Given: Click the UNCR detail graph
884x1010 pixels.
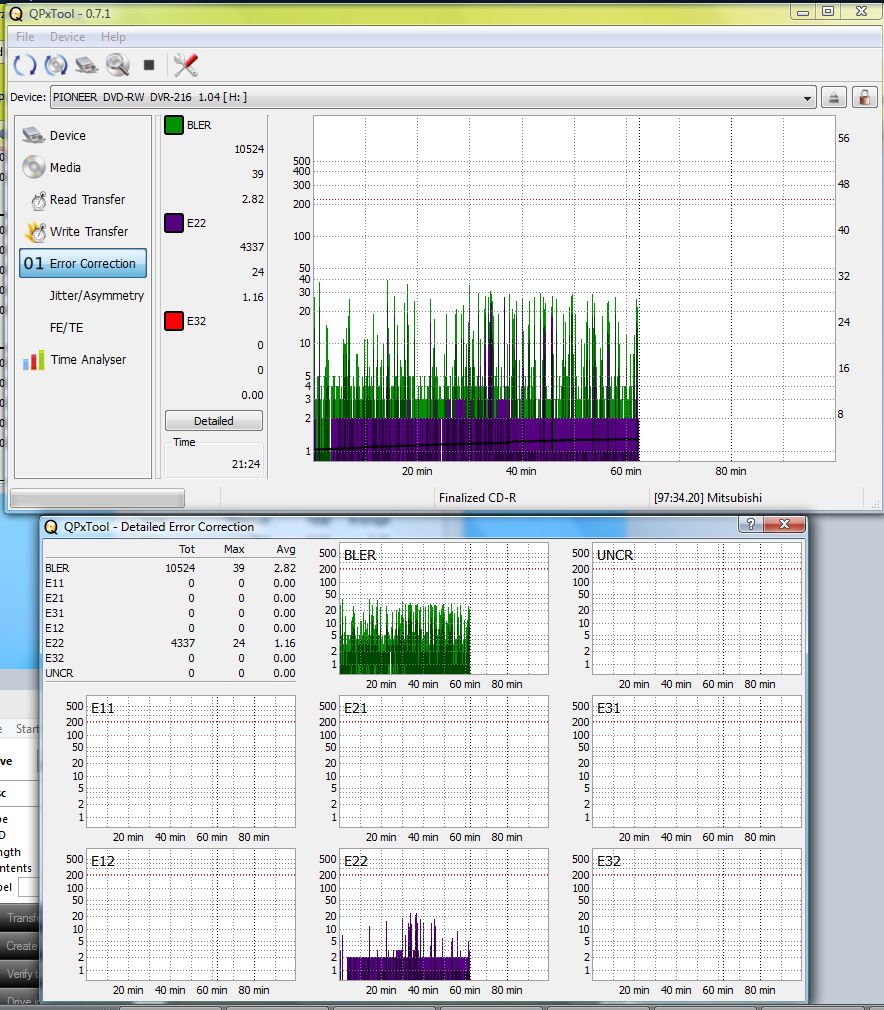Looking at the screenshot, I should click(x=697, y=608).
